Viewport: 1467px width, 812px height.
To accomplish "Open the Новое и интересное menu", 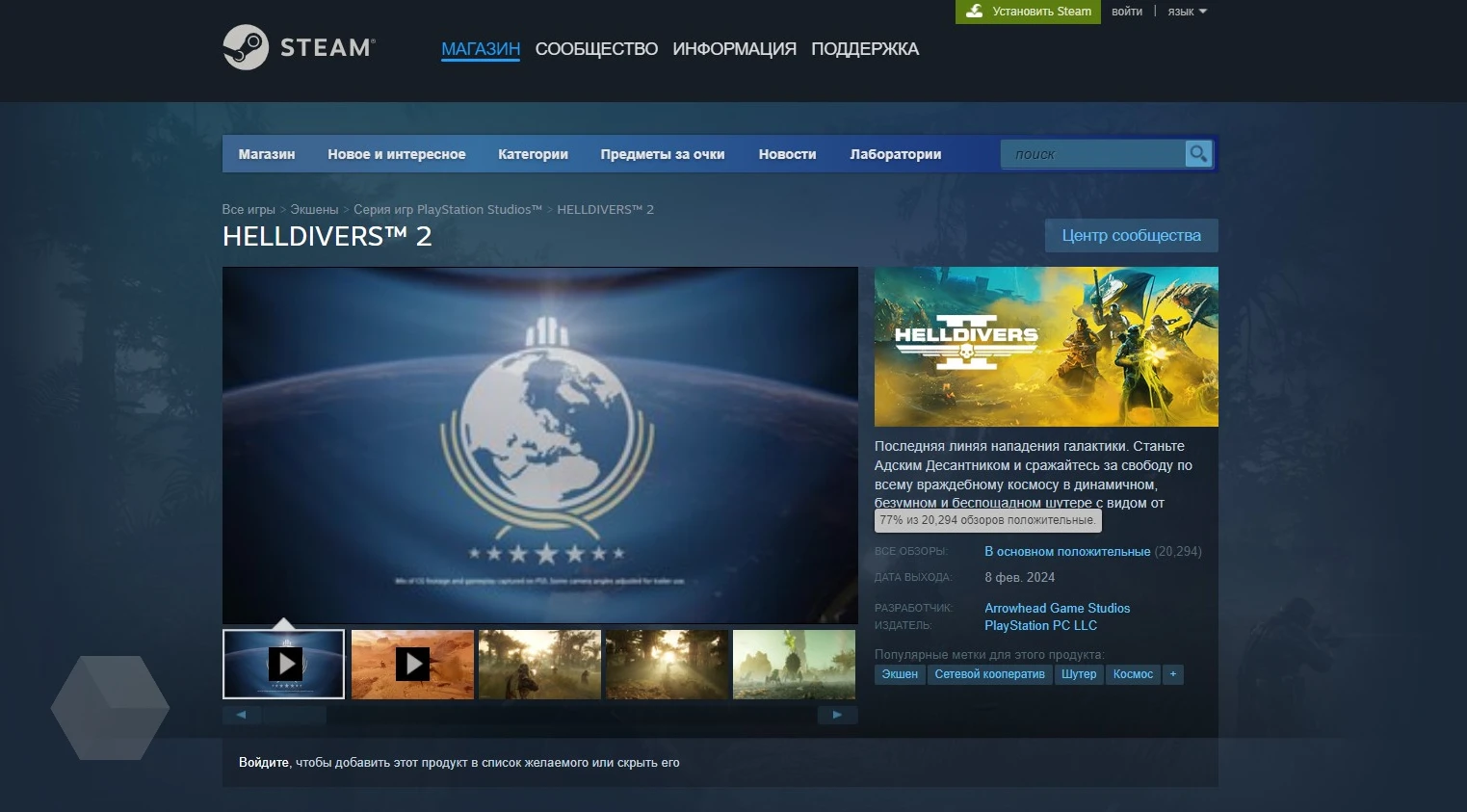I will pos(396,154).
